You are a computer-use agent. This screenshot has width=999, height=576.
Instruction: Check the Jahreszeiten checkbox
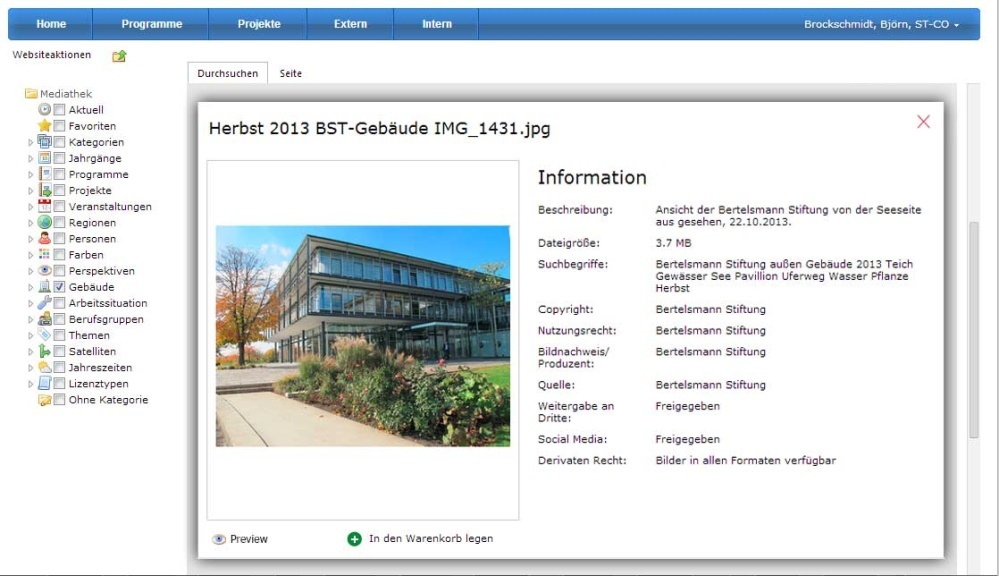[59, 367]
